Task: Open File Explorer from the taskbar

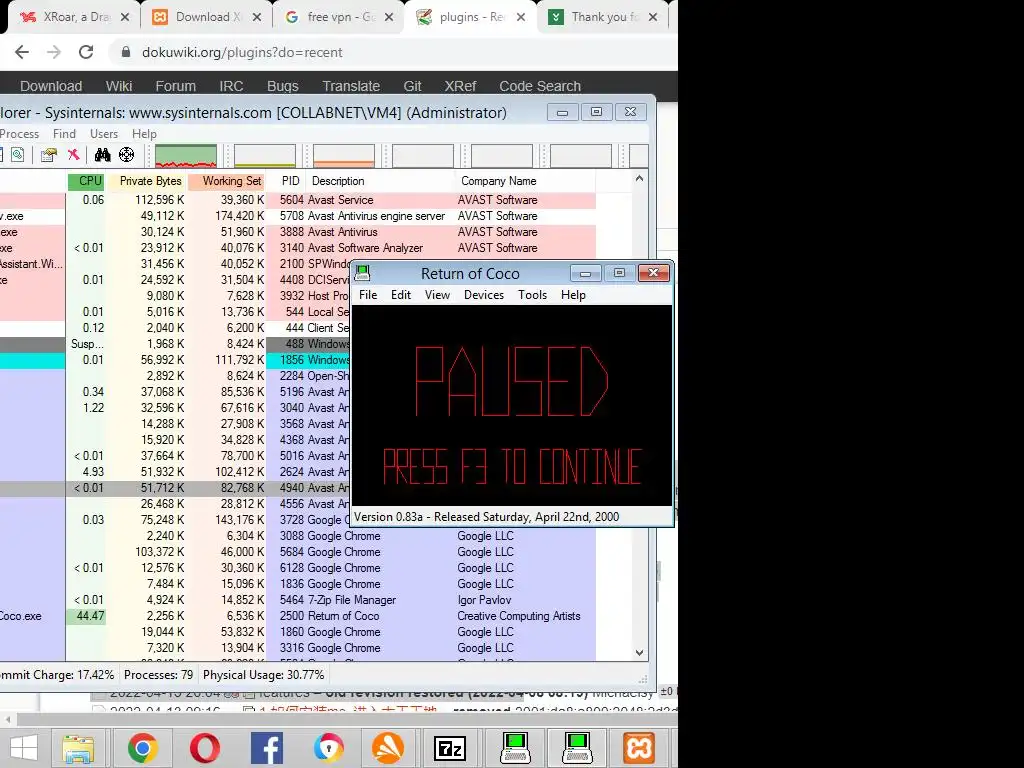Action: tap(78, 748)
